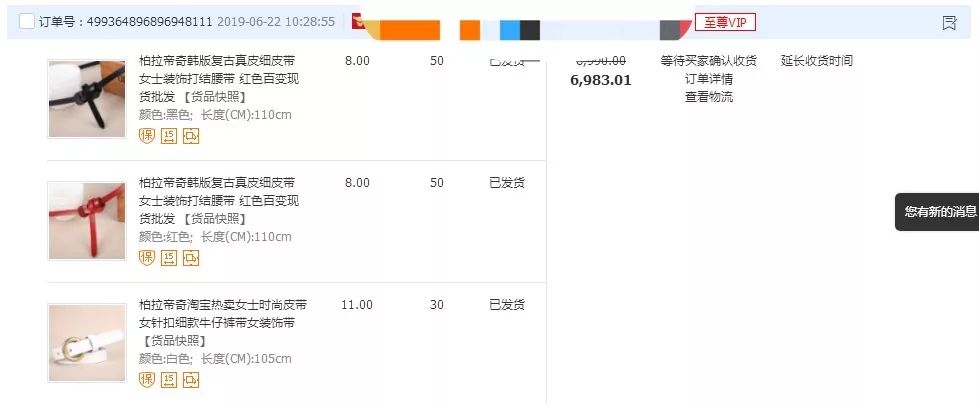Click the 15-day badge on black belt item
979x404 pixels.
coord(169,135)
